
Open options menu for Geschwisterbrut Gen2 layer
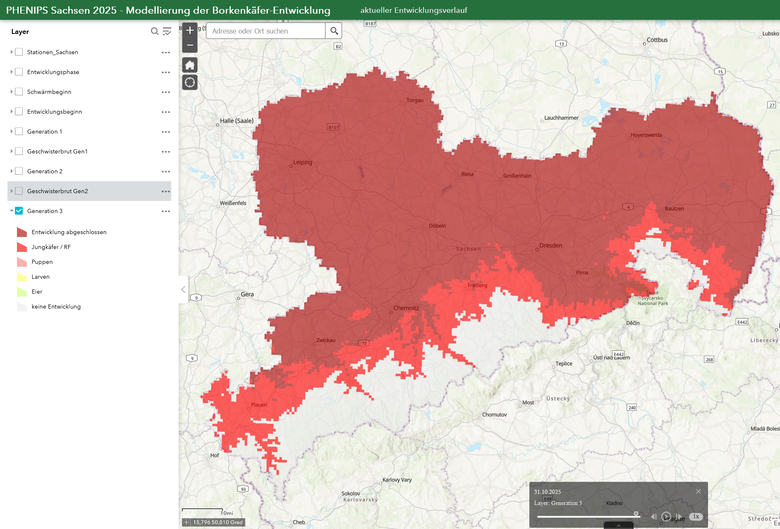coord(166,192)
